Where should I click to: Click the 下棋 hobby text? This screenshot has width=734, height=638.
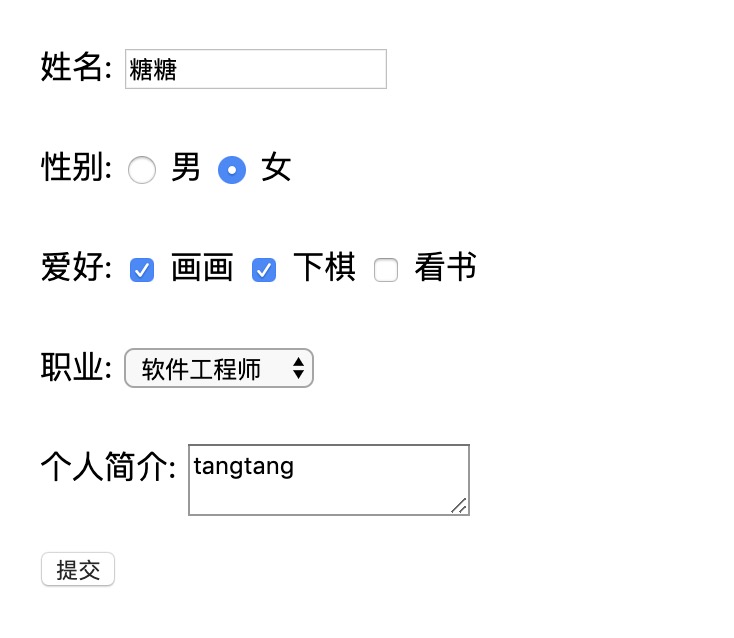tap(324, 268)
